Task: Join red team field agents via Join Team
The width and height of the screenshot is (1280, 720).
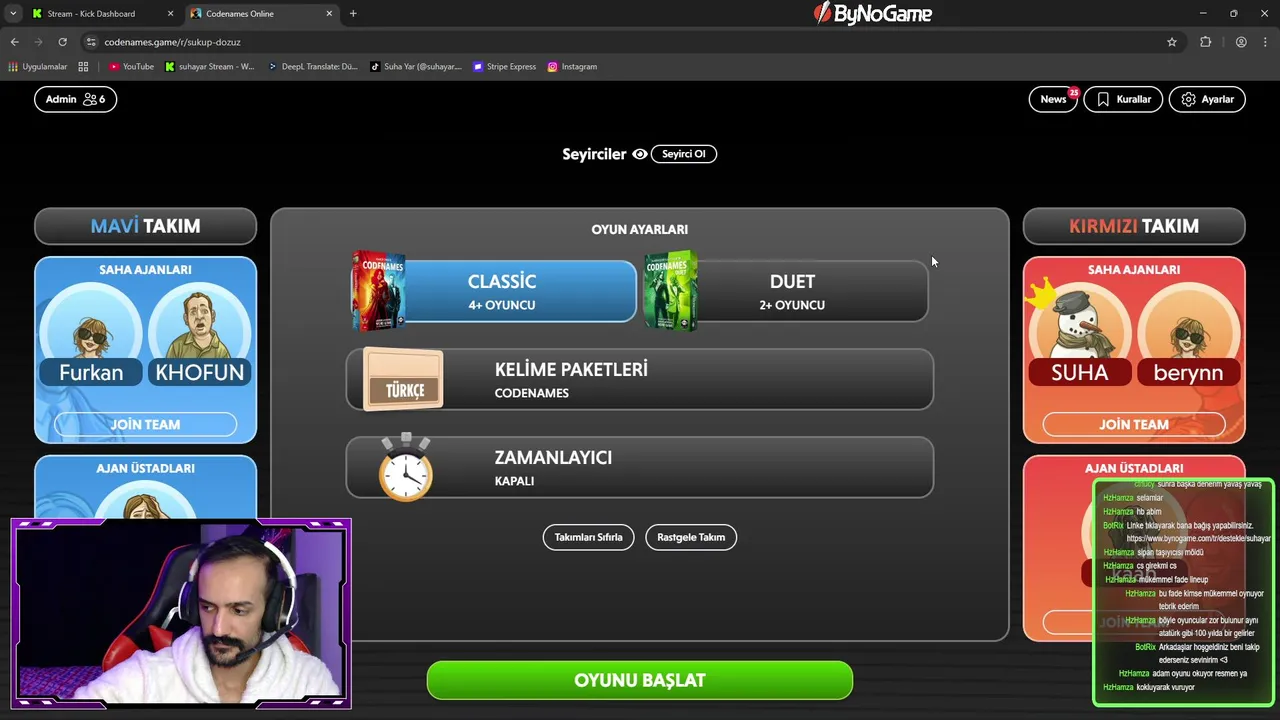Action: coord(1134,424)
